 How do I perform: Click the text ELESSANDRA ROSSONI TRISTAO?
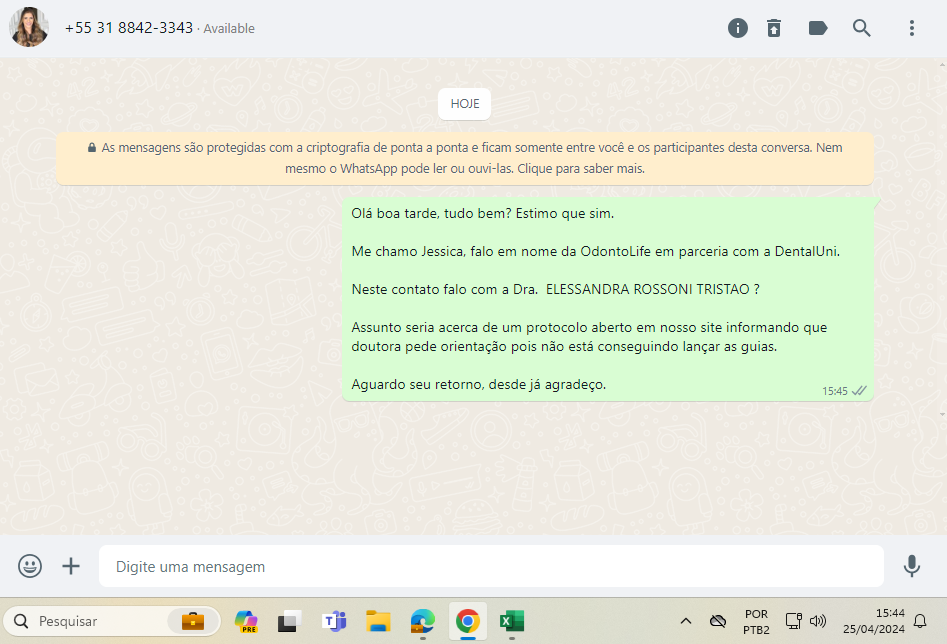(x=647, y=289)
